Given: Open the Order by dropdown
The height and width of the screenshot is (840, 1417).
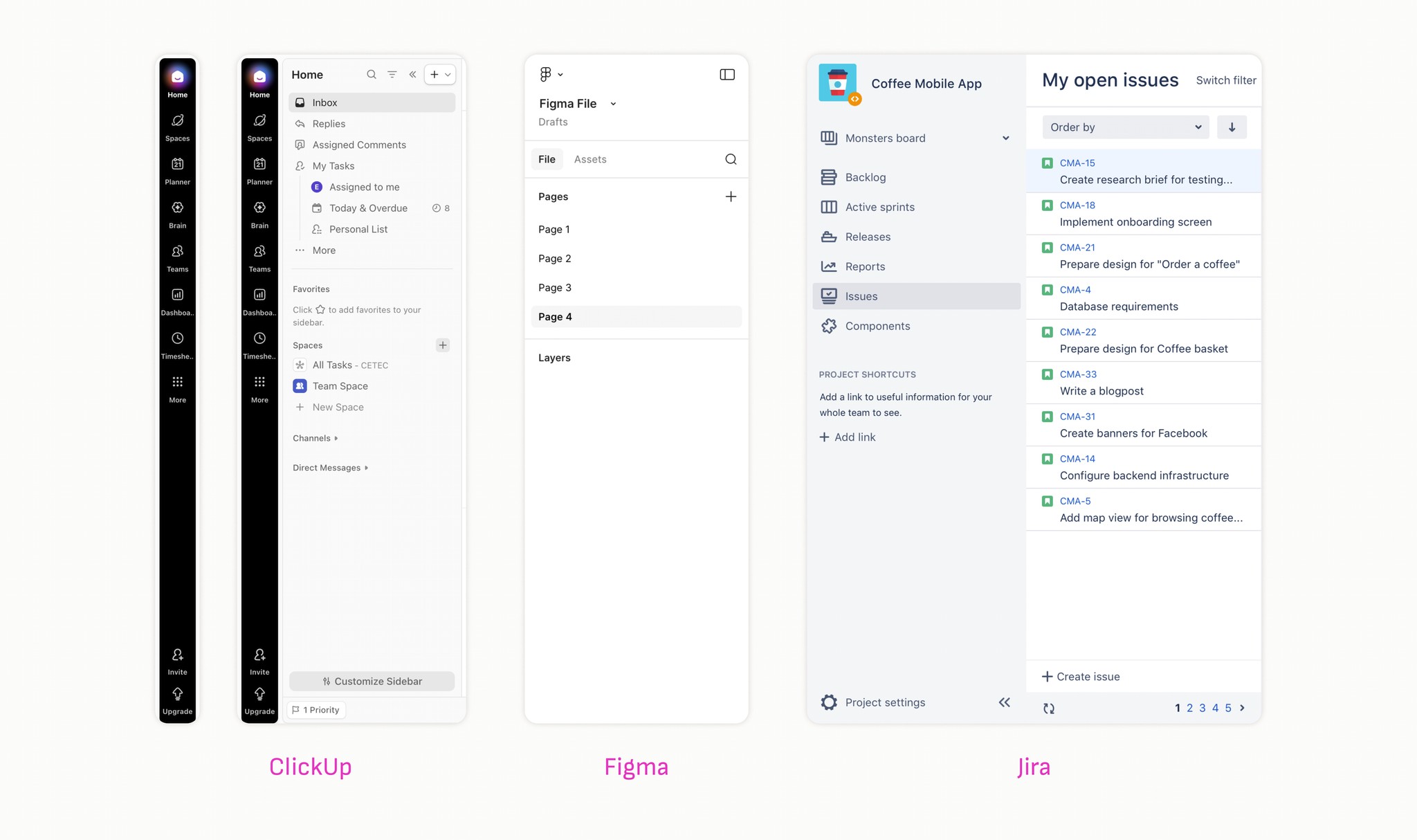Looking at the screenshot, I should 1126,127.
